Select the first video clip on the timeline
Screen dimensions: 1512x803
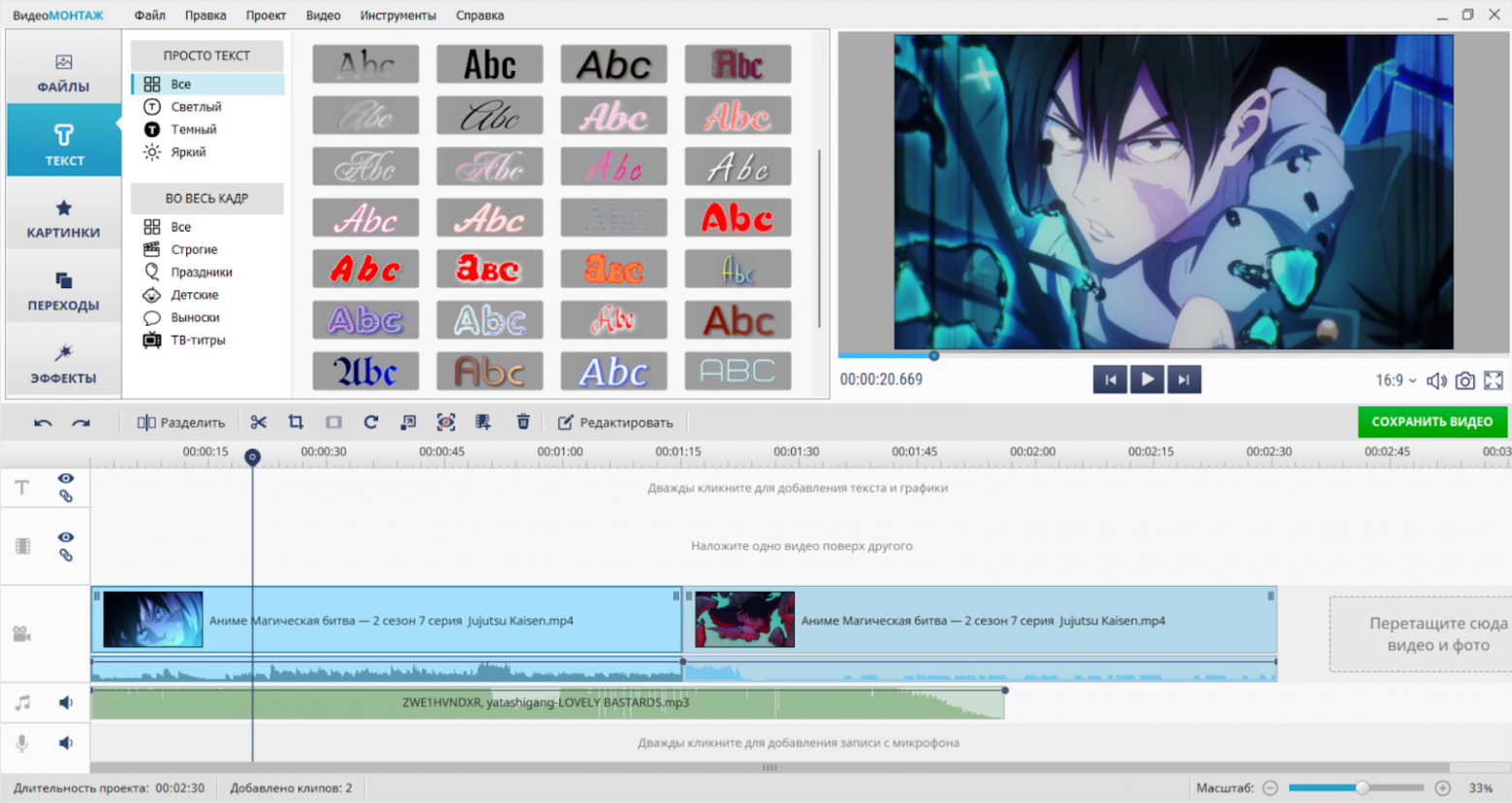pyautogui.click(x=387, y=620)
